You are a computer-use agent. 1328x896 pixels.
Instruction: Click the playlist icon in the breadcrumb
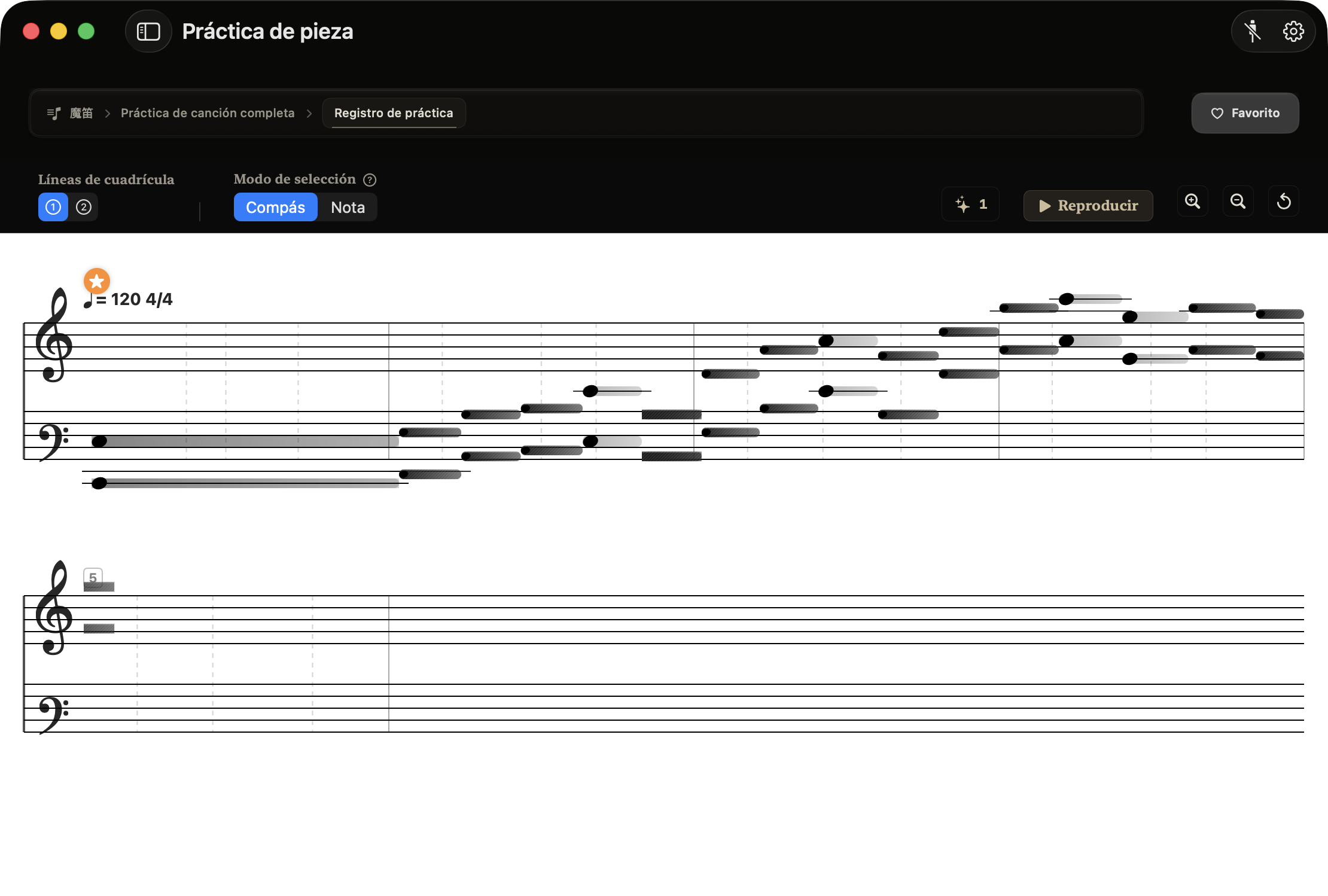(54, 113)
